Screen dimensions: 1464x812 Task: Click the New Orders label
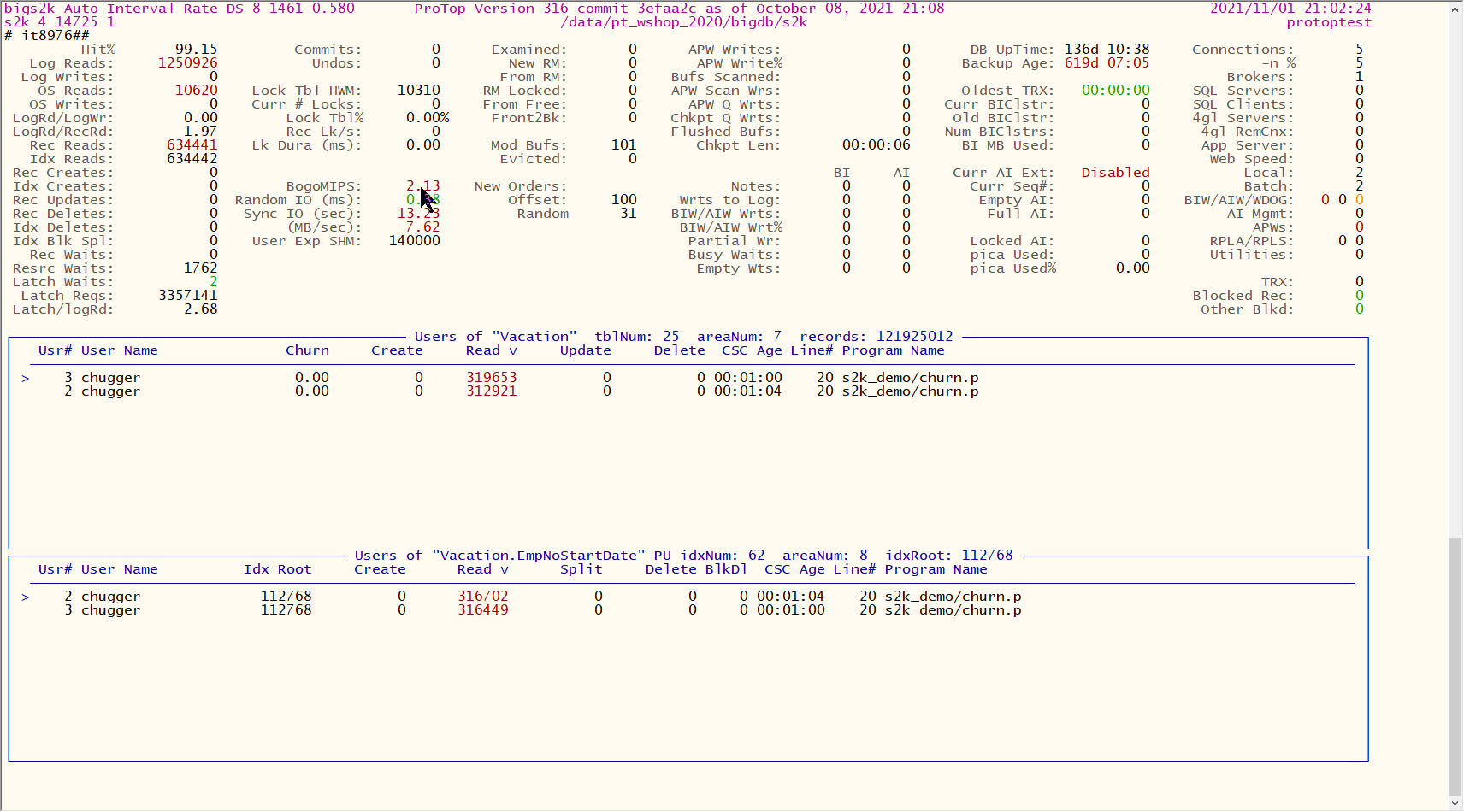point(521,186)
